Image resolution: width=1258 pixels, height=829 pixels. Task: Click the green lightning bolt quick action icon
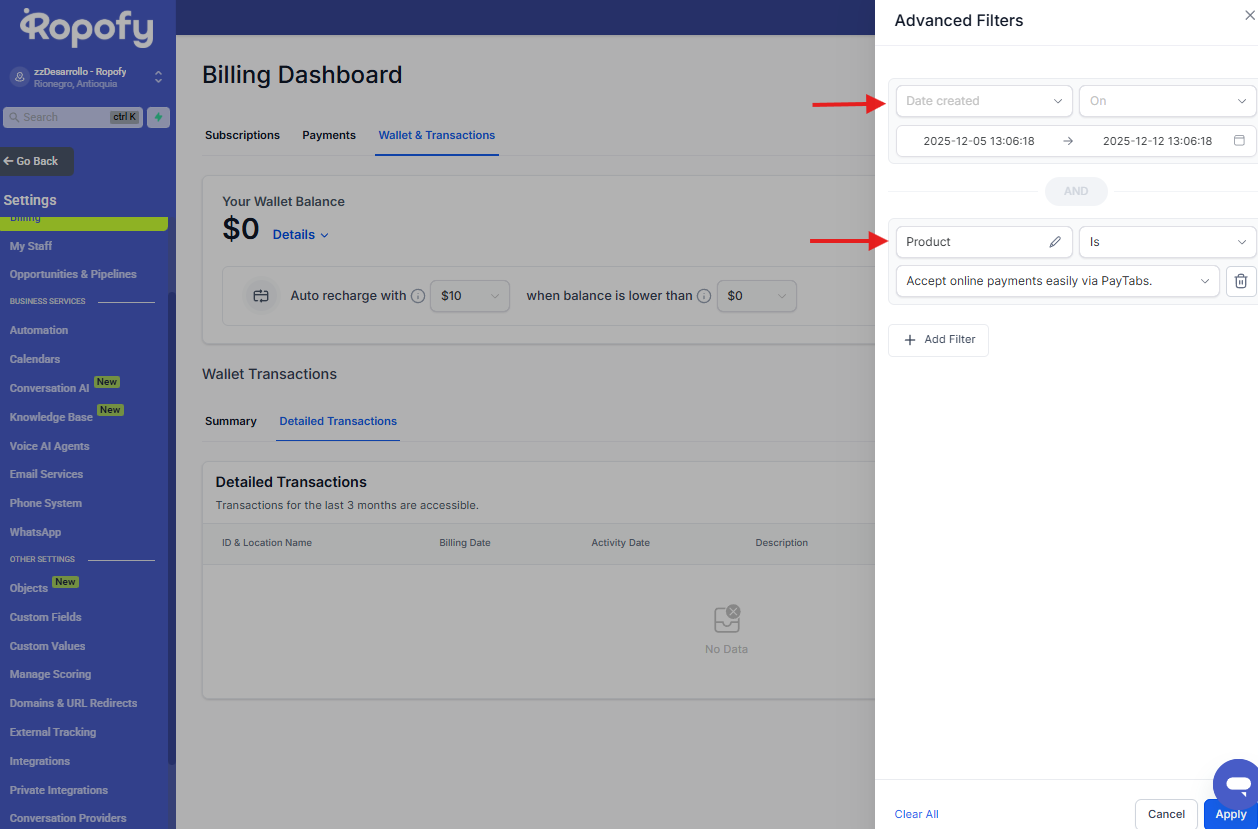pos(158,117)
